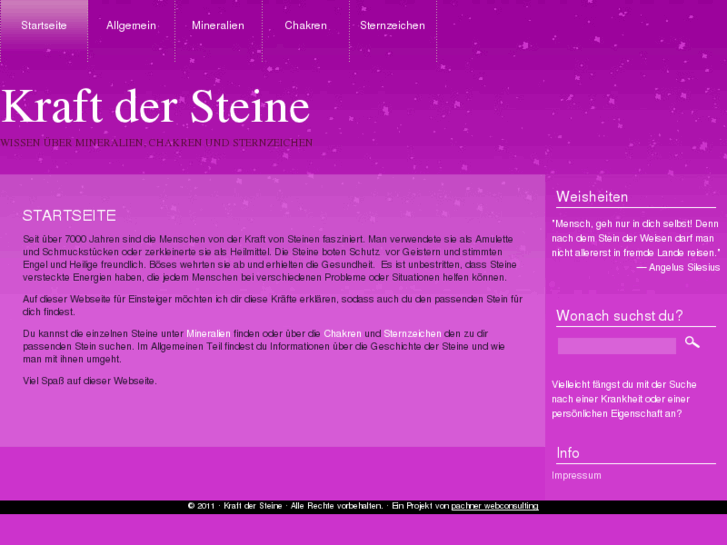Follow the Sternzeichen link in the paragraph
The image size is (727, 545).
412,333
